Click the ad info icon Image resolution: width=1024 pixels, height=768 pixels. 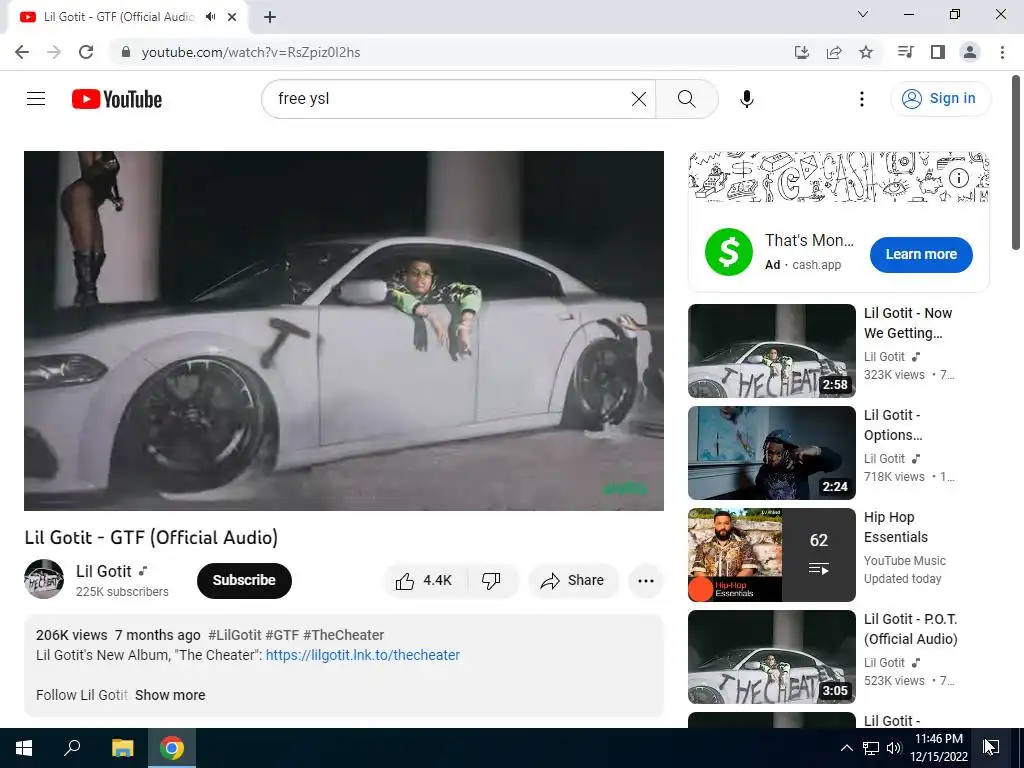pos(958,178)
